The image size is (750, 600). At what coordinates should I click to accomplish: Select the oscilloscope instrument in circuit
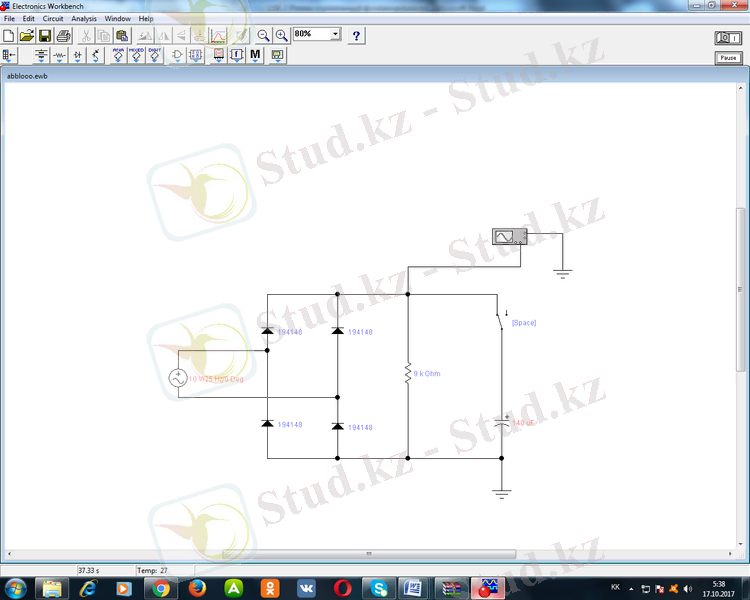pyautogui.click(x=509, y=236)
